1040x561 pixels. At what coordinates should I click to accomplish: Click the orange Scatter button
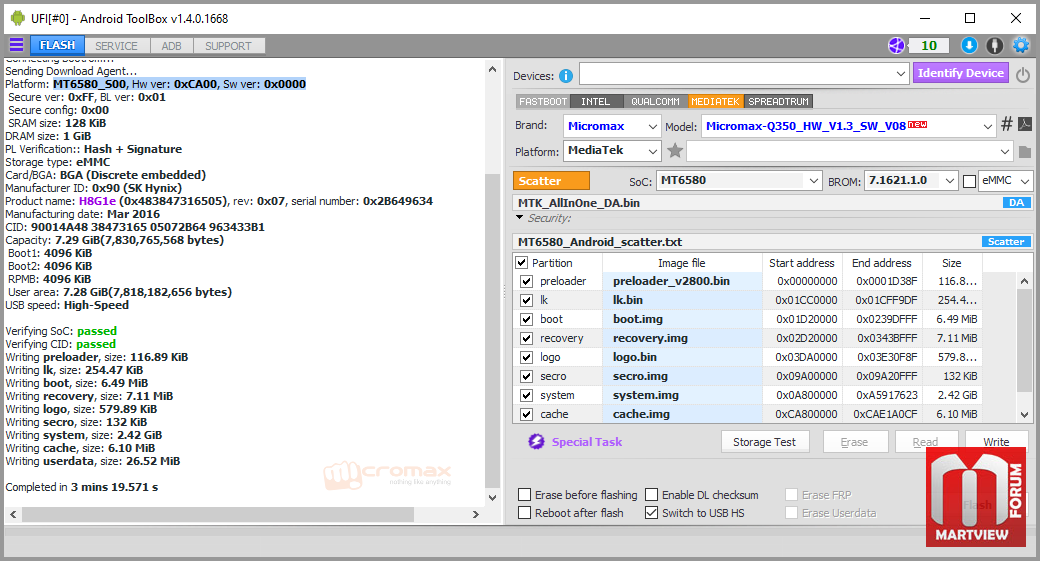551,180
